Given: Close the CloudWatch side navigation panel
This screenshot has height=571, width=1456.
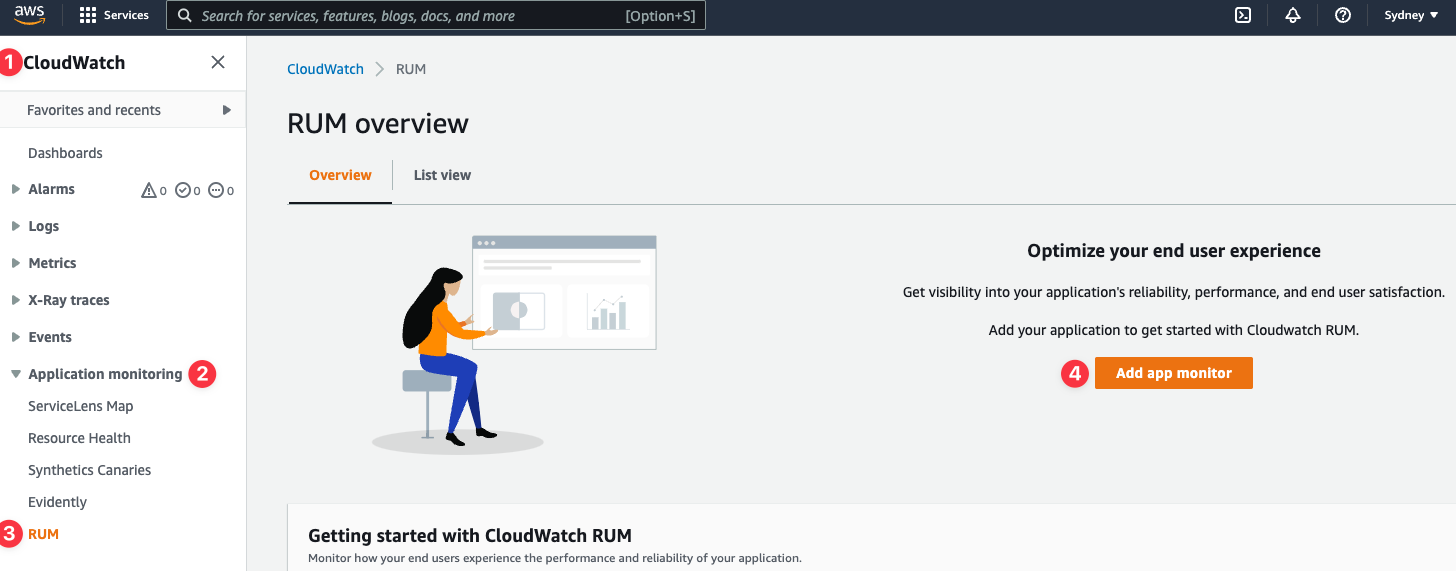Looking at the screenshot, I should pos(218,62).
